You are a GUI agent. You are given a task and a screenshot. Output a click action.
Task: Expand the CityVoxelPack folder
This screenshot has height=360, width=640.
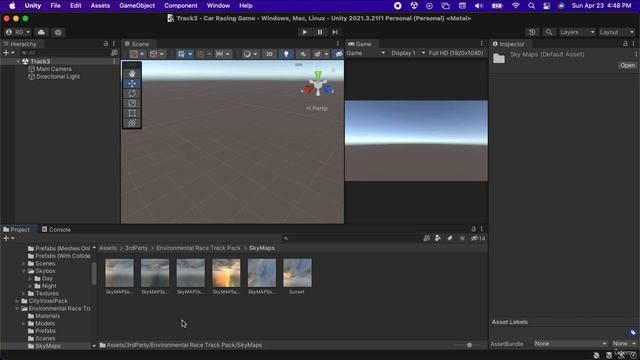click(17, 301)
